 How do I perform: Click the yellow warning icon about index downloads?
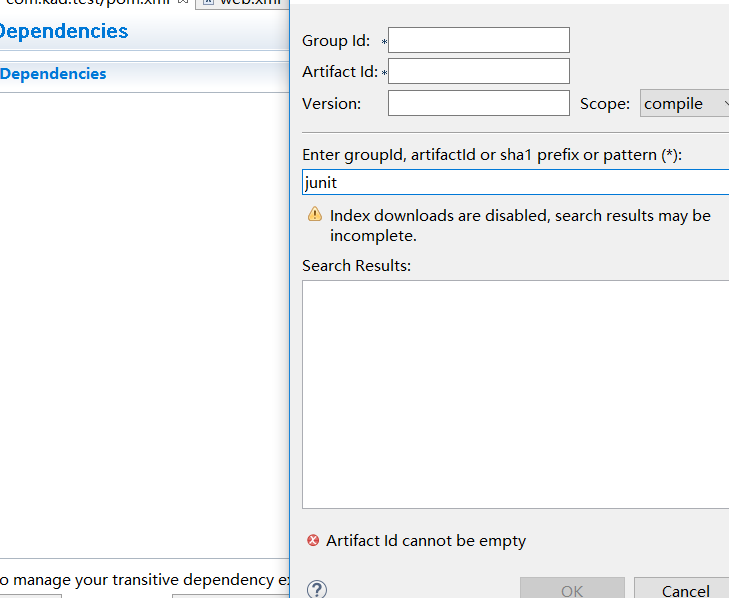tap(315, 214)
